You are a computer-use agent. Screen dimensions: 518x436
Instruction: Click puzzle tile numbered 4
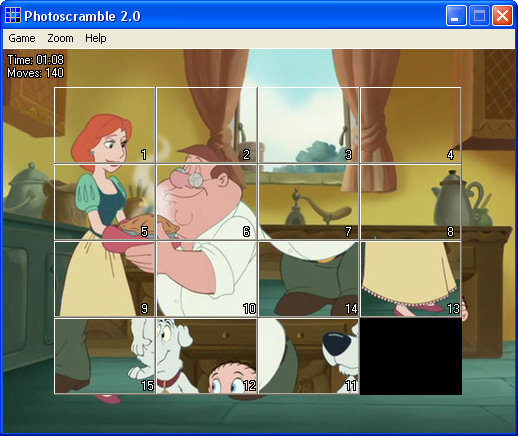pos(411,125)
